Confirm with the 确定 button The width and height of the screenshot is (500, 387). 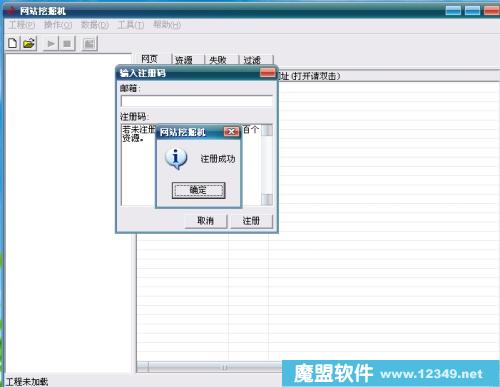(x=198, y=190)
